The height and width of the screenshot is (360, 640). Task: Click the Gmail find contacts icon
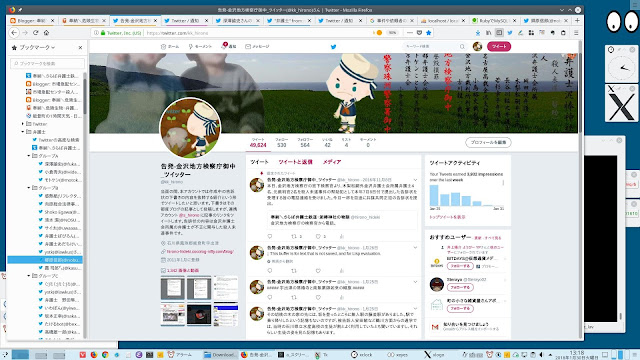(435, 327)
